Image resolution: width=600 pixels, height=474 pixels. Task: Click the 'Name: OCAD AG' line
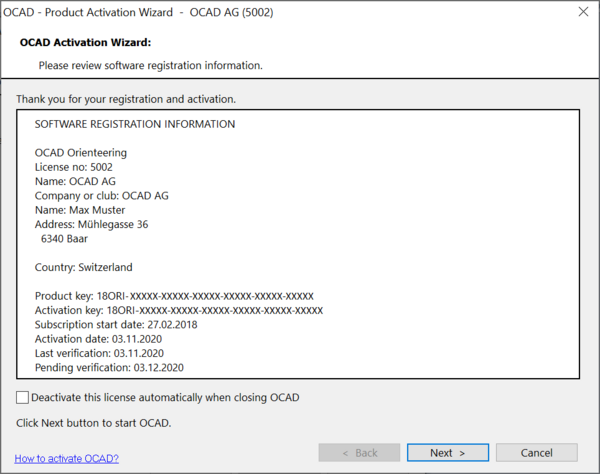tap(75, 181)
